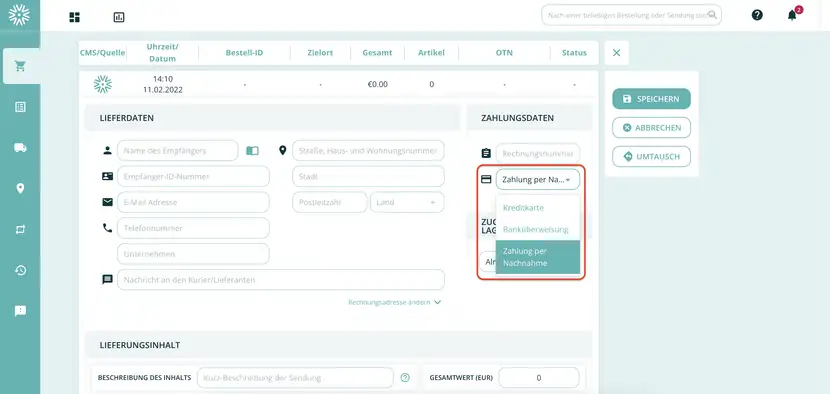This screenshot has width=830, height=394.
Task: Click the ZAHLUNGSDATEN section heading
Action: pos(518,118)
